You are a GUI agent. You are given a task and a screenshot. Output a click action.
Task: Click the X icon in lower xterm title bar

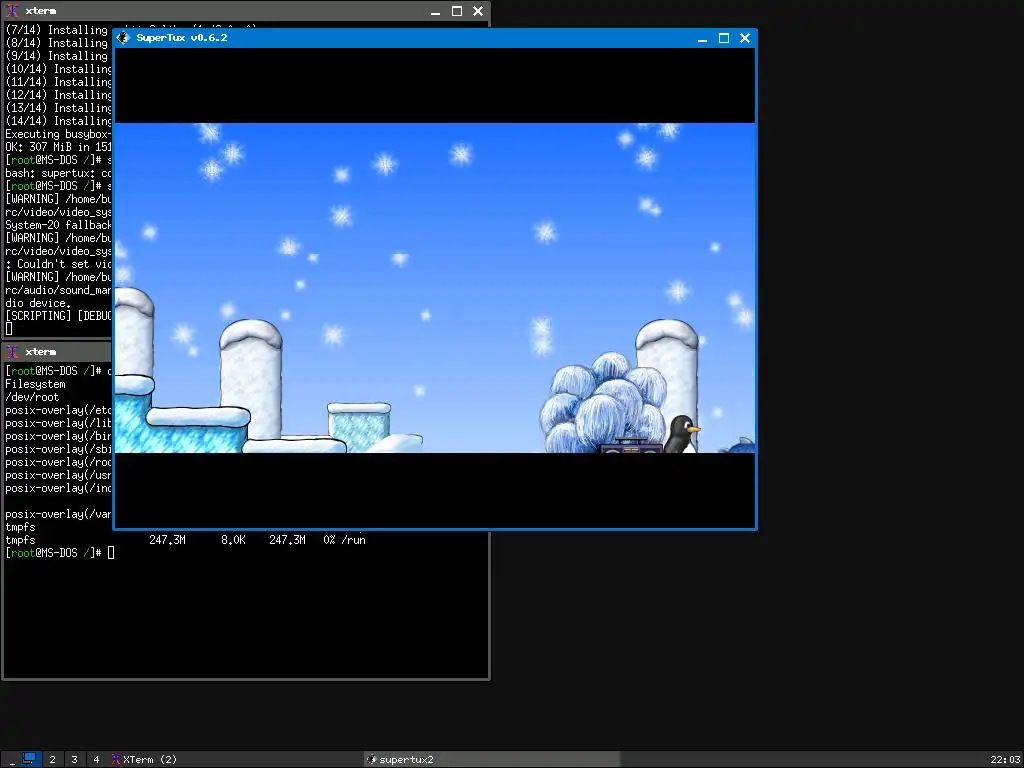(x=12, y=352)
